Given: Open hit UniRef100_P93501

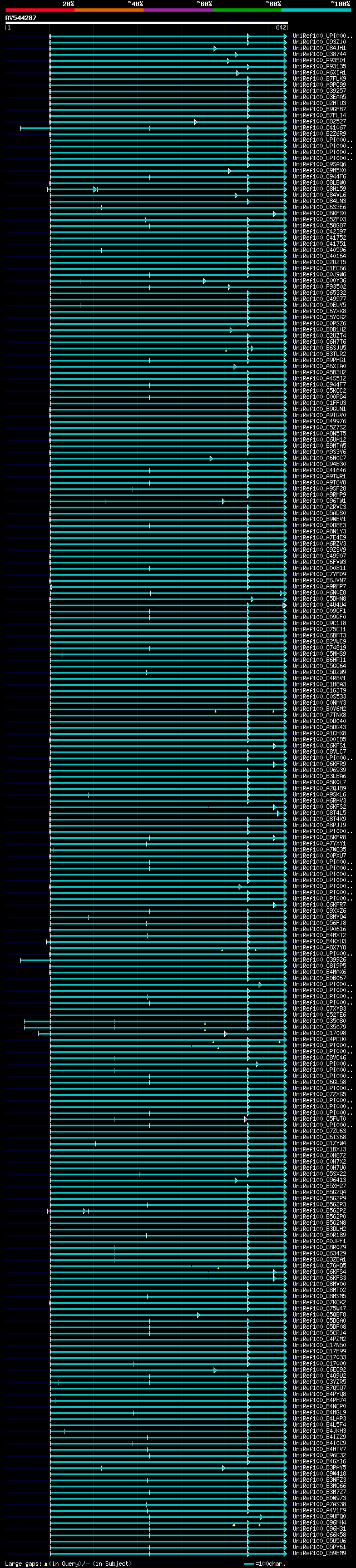Looking at the screenshot, I should [319, 60].
